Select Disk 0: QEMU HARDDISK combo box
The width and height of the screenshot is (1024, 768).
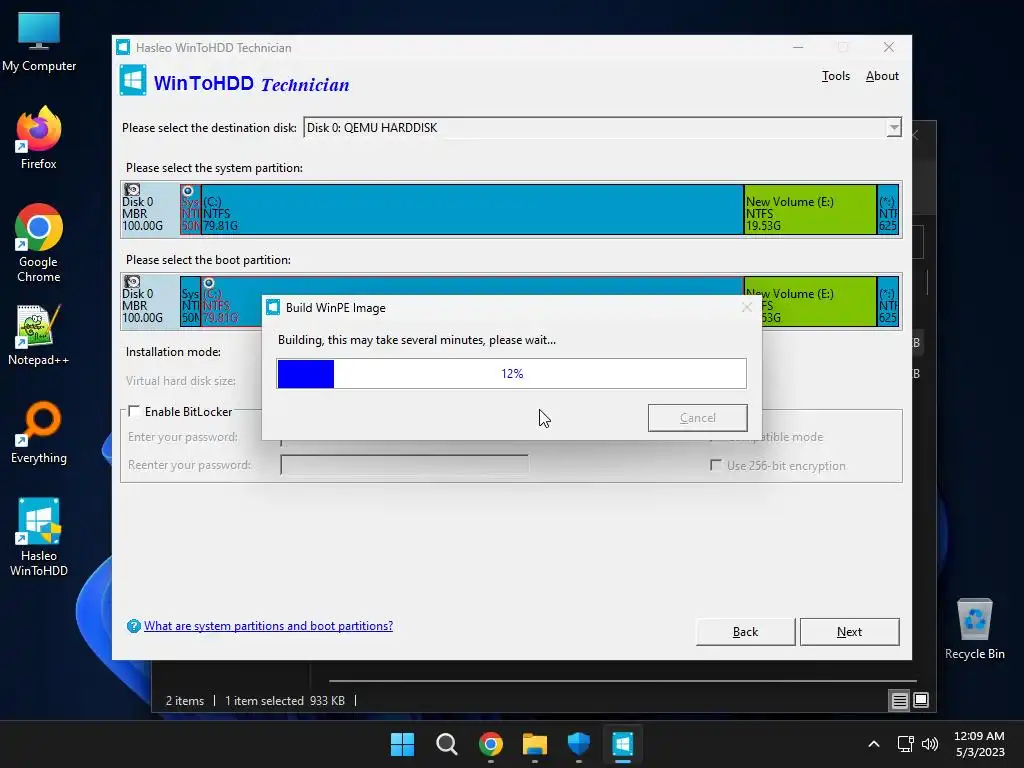click(602, 128)
